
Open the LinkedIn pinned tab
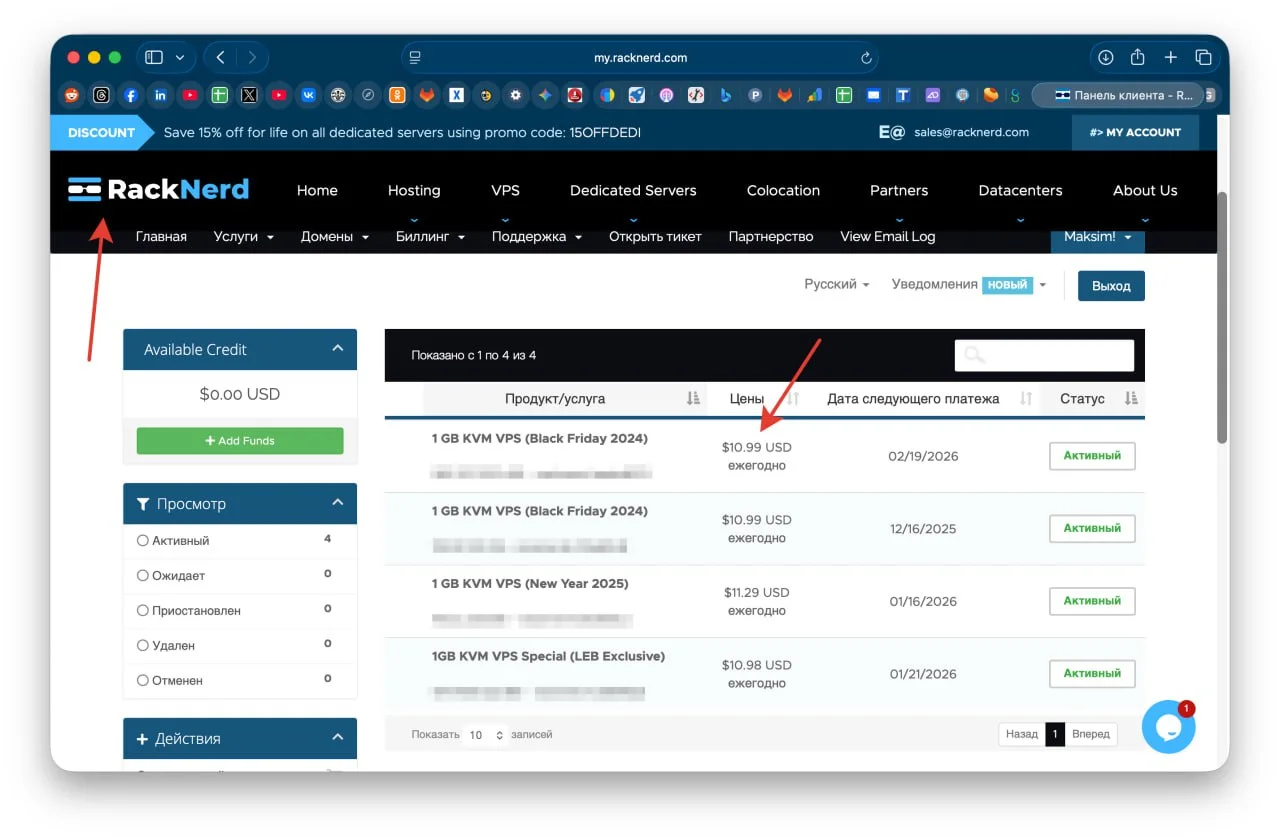click(160, 96)
